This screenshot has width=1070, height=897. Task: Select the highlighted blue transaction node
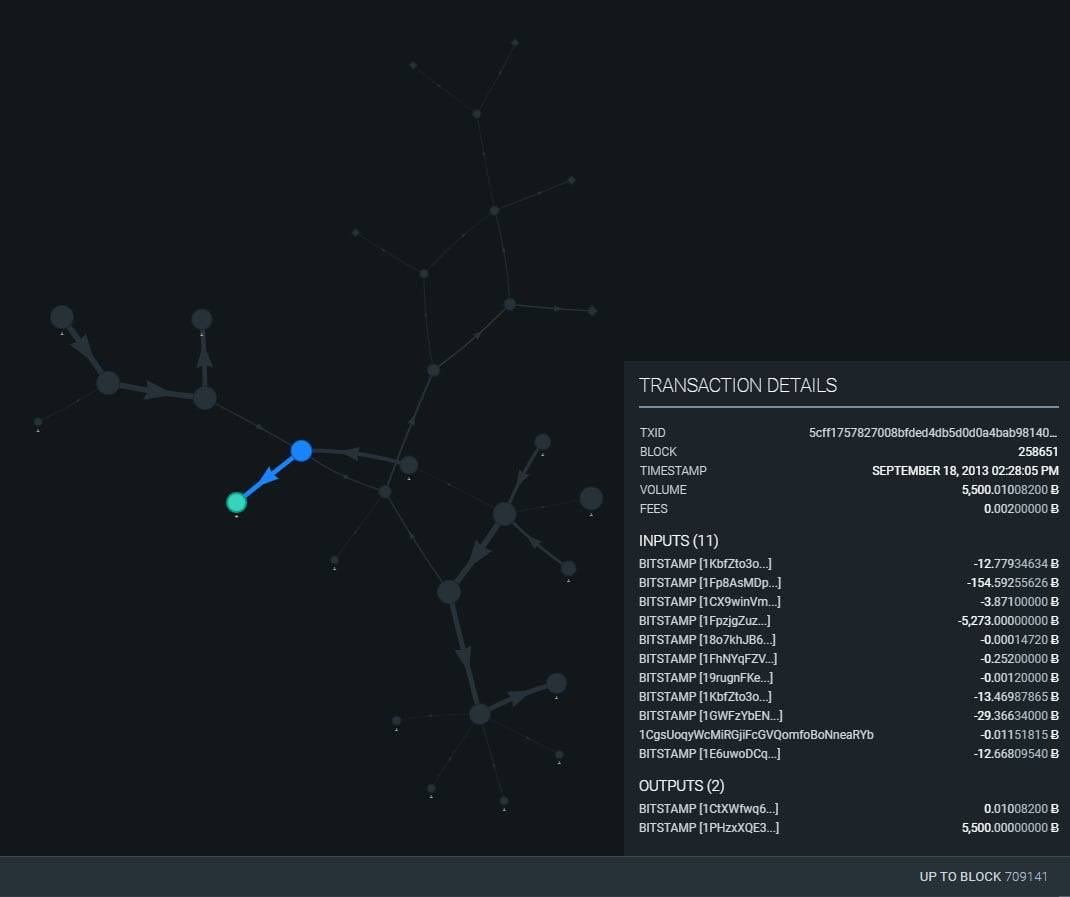pyautogui.click(x=301, y=451)
